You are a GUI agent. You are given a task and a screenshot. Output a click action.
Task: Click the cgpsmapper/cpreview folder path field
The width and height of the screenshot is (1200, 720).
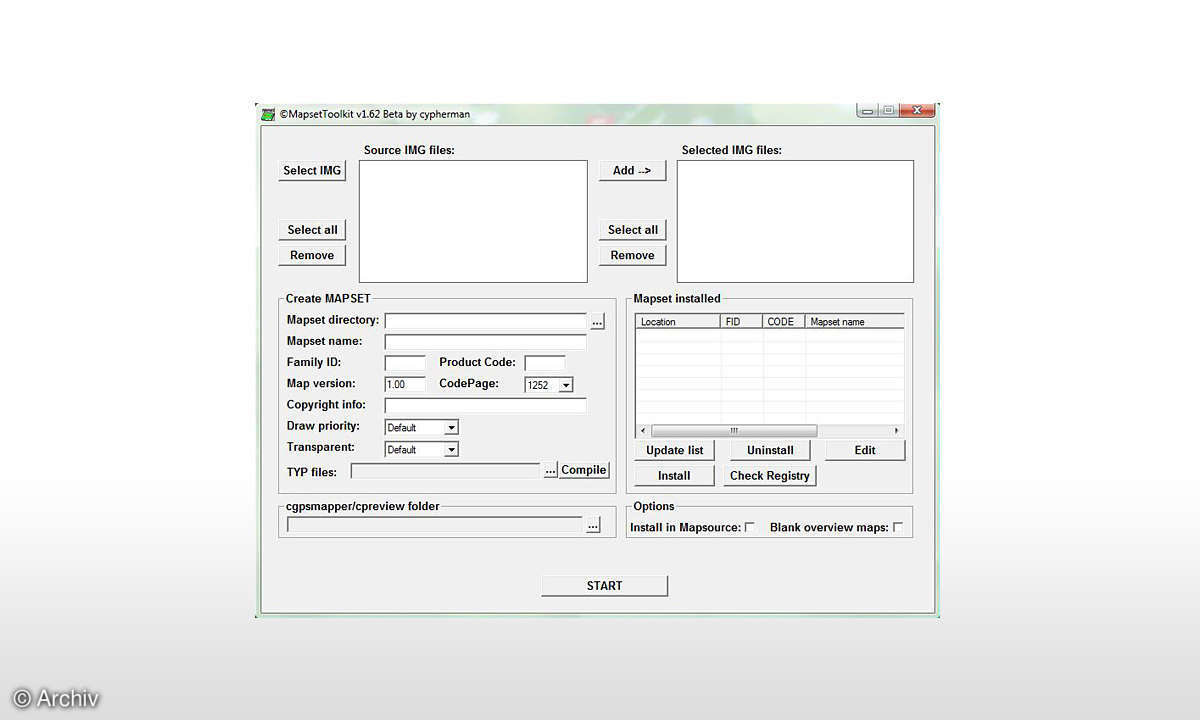pos(435,524)
